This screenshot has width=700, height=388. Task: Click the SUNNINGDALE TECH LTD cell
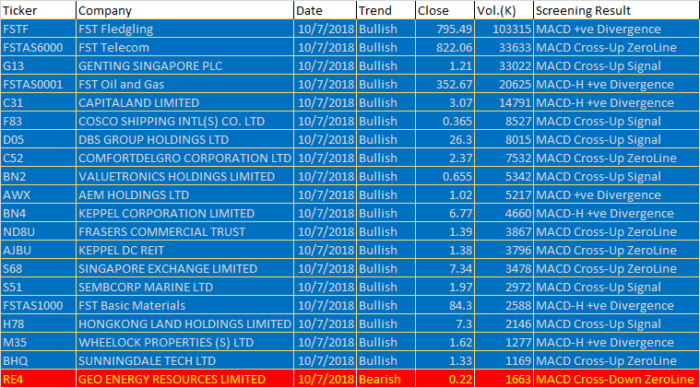click(x=185, y=361)
